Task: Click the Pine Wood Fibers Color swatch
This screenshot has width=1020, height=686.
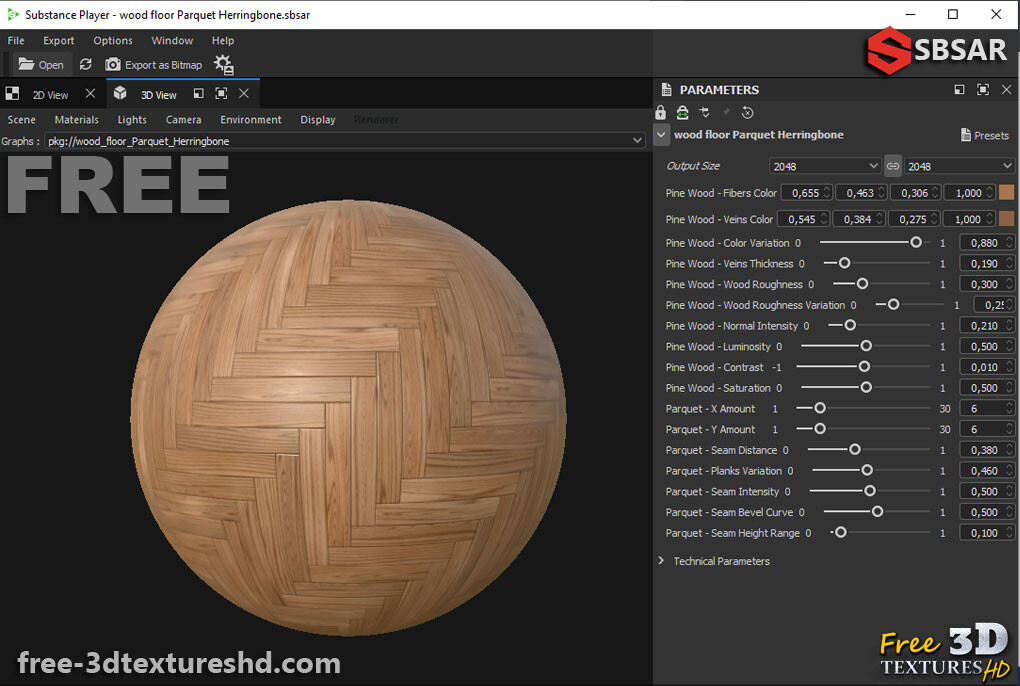Action: [x=1005, y=192]
